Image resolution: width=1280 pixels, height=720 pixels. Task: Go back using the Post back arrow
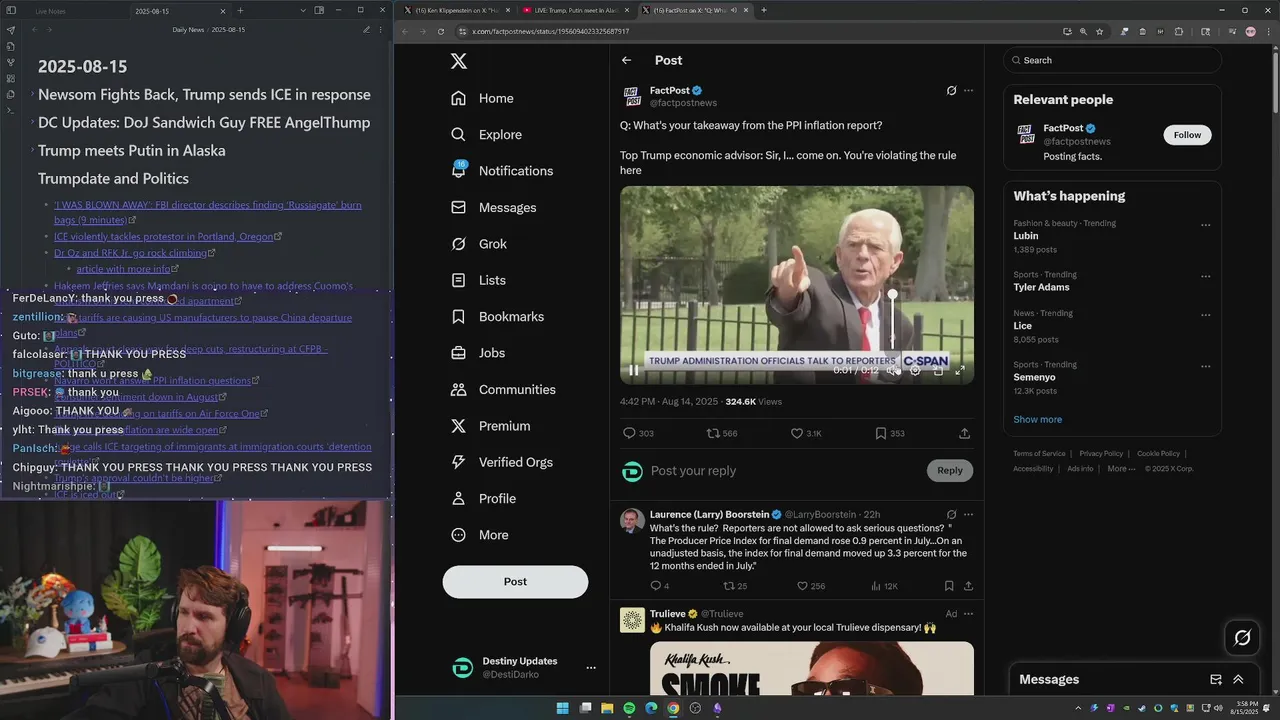[627, 60]
